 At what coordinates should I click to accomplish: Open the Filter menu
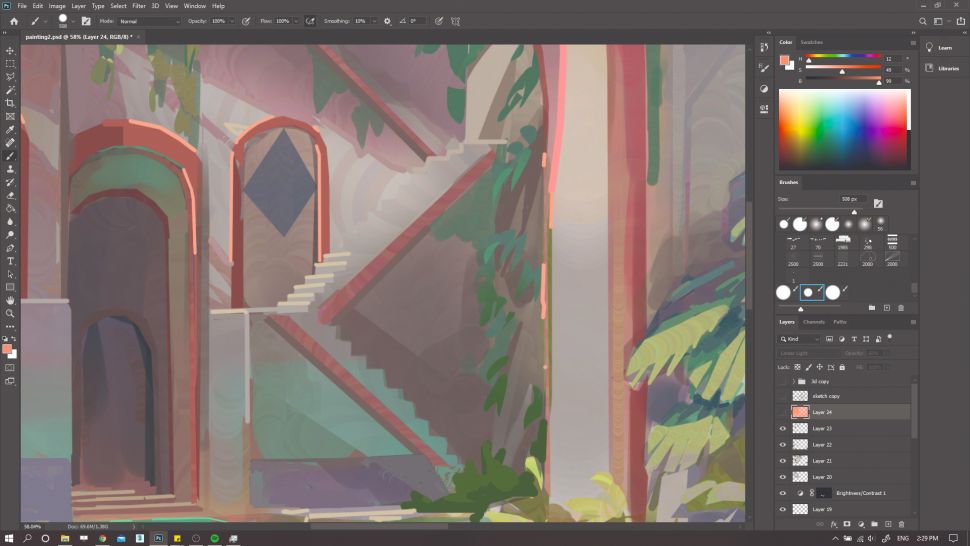pyautogui.click(x=138, y=6)
